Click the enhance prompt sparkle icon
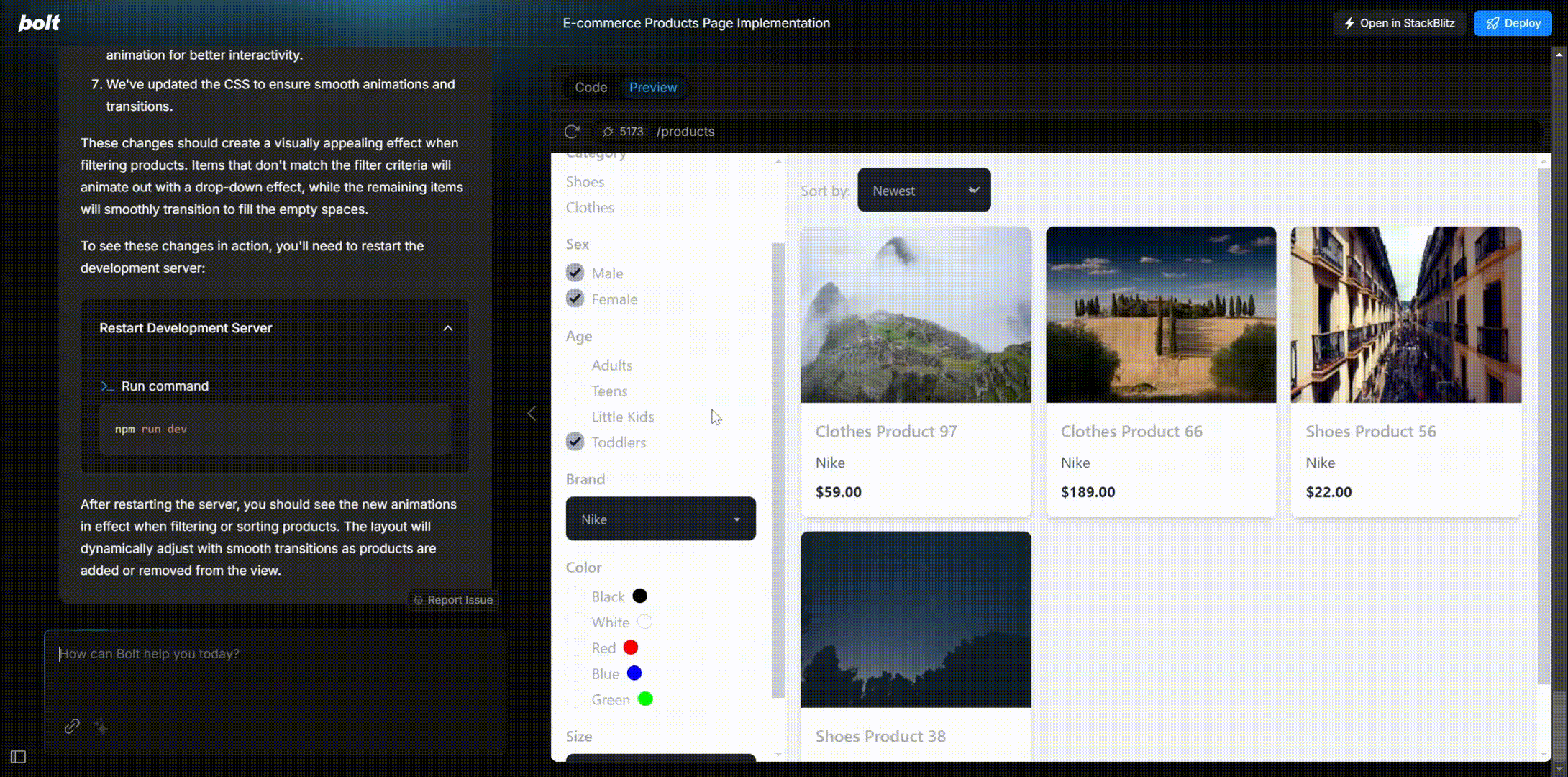1568x777 pixels. tap(101, 727)
